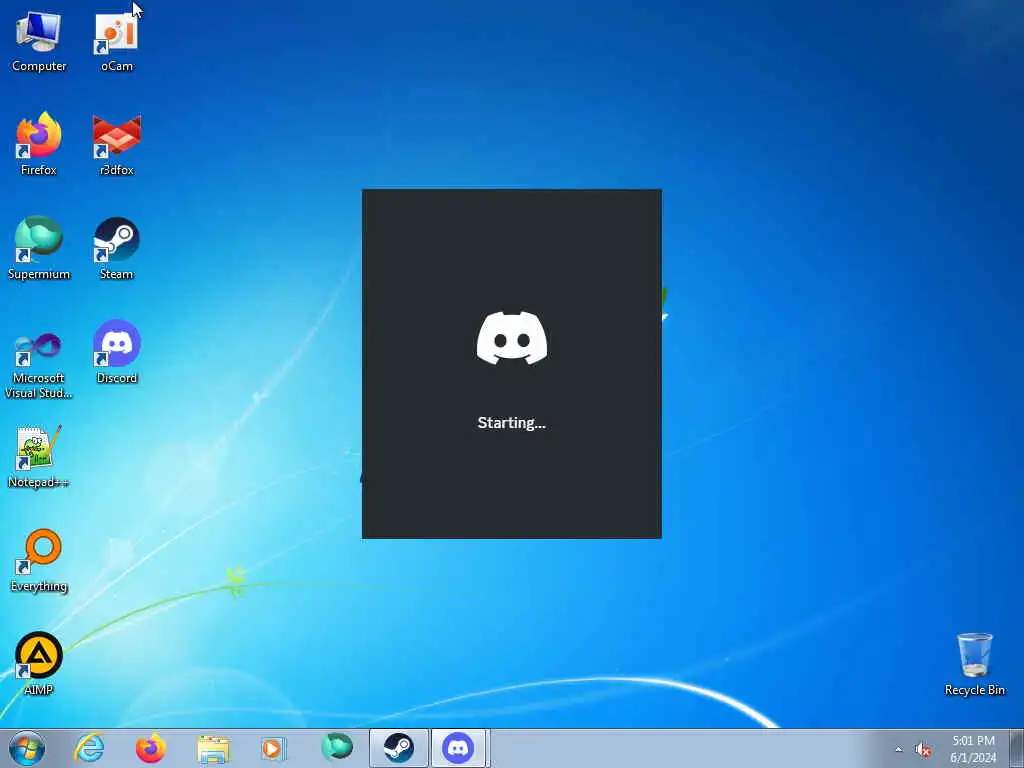Select the Steam desktop shortcut
This screenshot has width=1024, height=768.
(117, 248)
